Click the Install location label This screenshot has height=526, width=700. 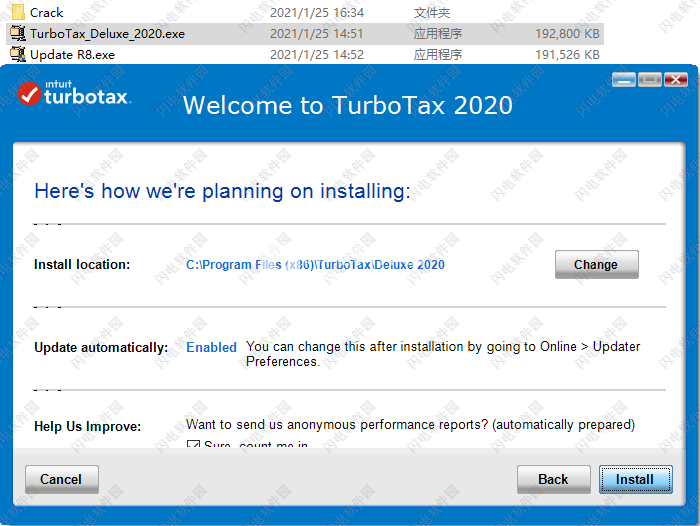tap(82, 265)
